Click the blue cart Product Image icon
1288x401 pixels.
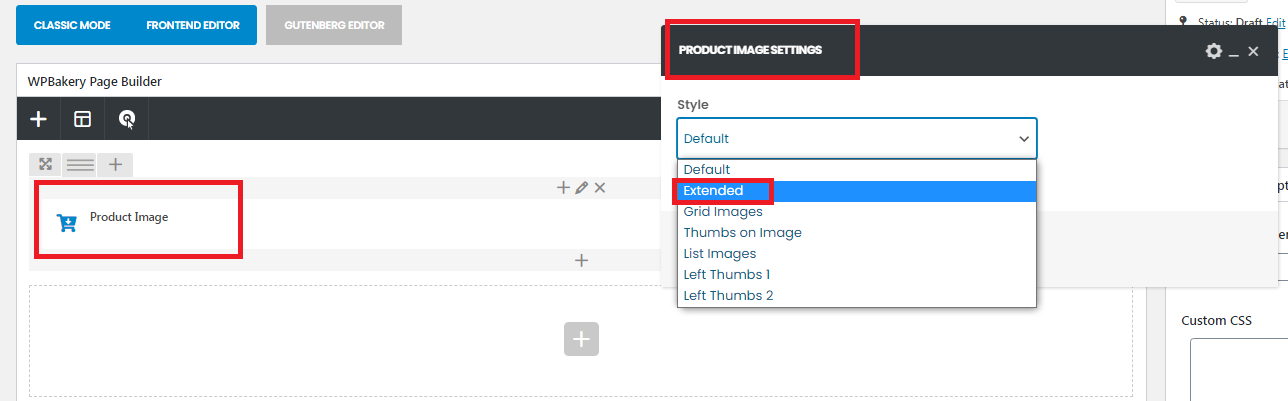67,222
